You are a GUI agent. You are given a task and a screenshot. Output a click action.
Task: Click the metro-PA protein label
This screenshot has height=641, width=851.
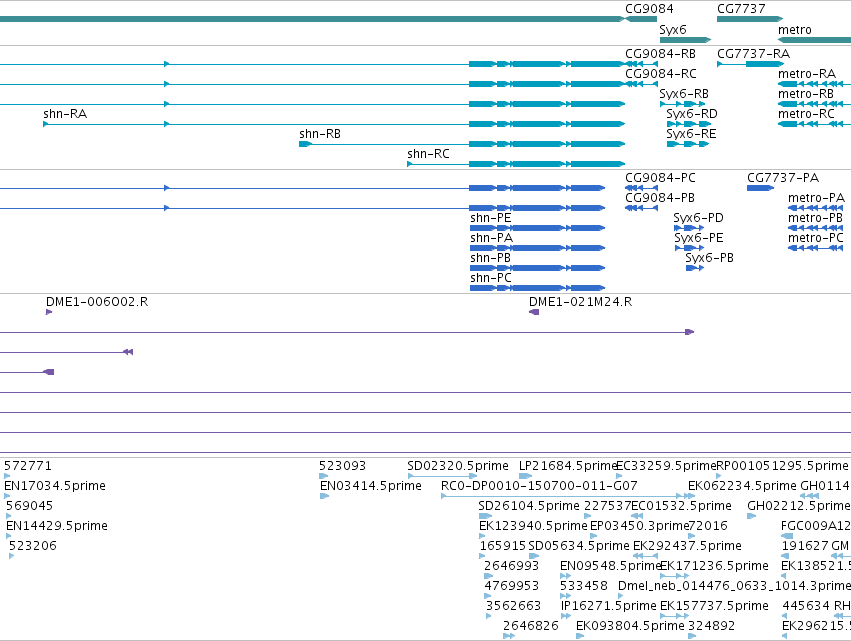coord(816,198)
